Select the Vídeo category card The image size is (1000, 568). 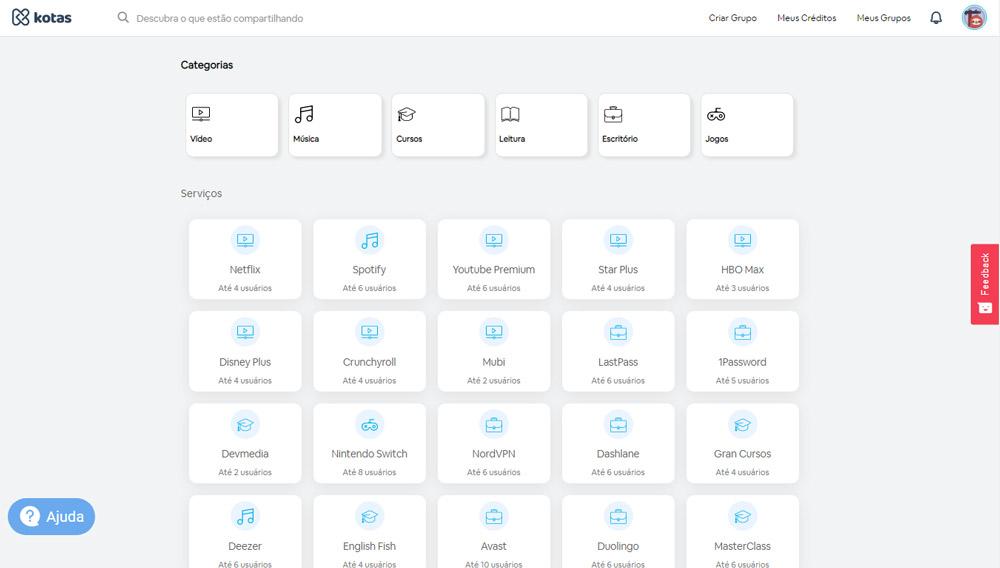(232, 125)
